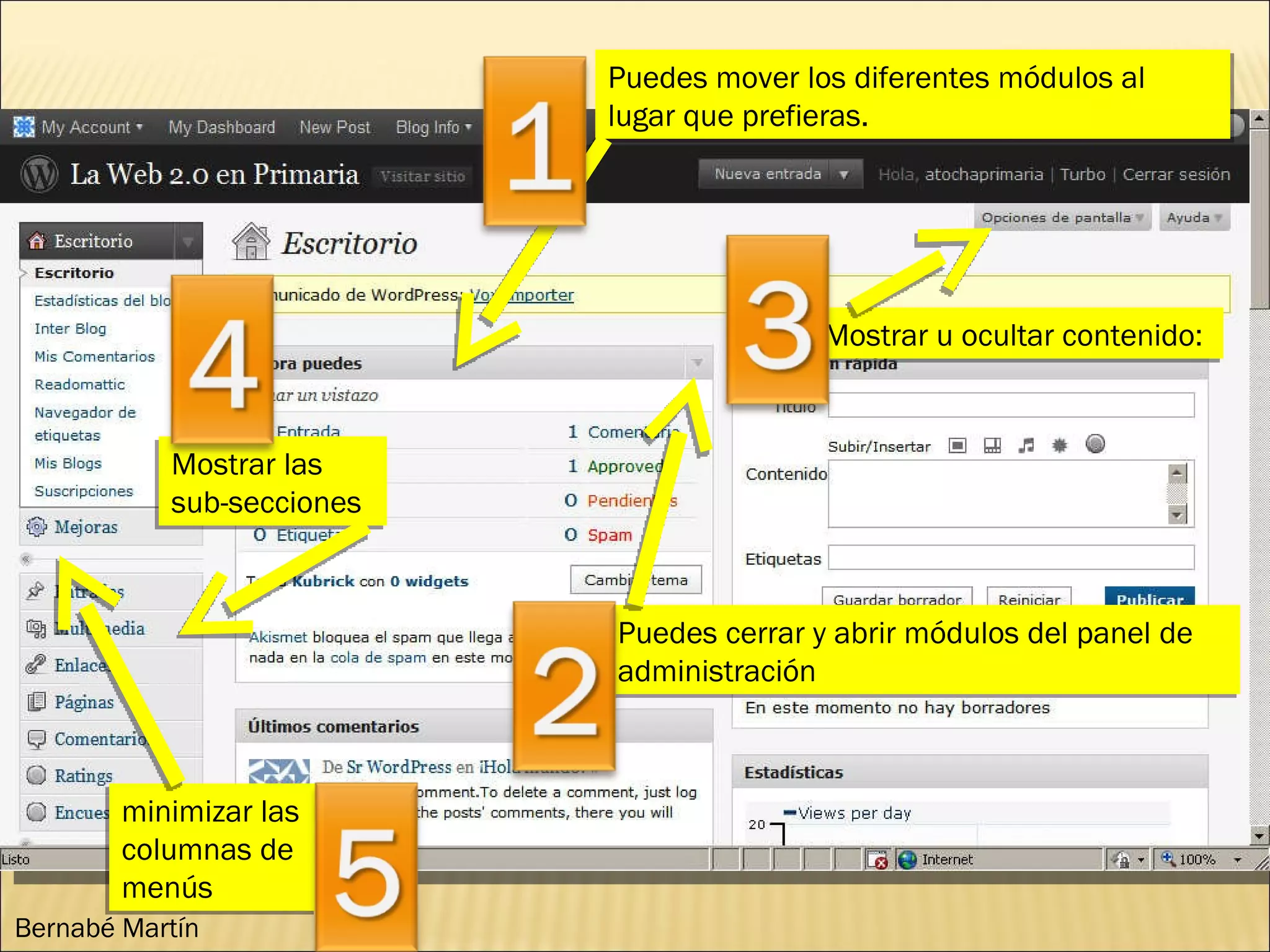Click the Contenido textarea scroll-down arrow
1270x952 pixels.
point(1177,514)
